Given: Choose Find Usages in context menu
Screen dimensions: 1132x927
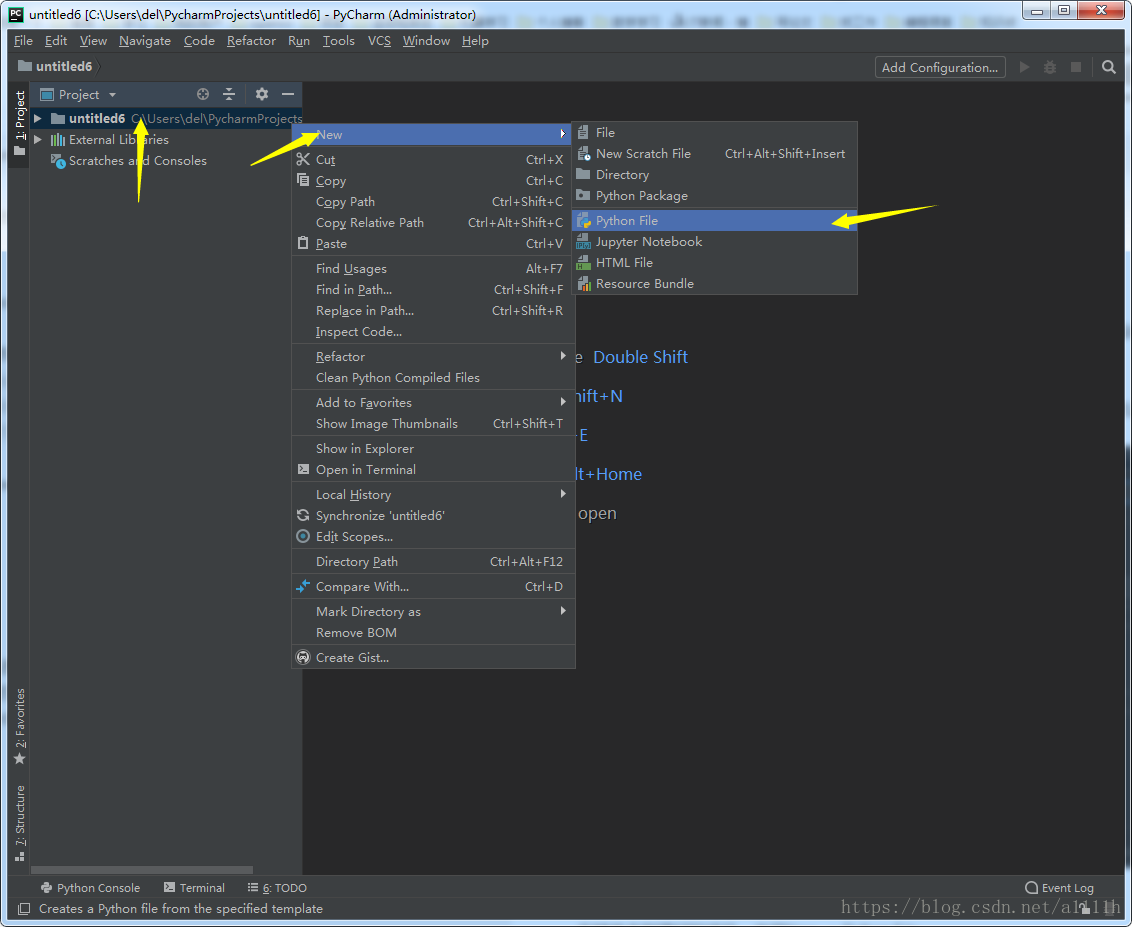Looking at the screenshot, I should 433,269.
